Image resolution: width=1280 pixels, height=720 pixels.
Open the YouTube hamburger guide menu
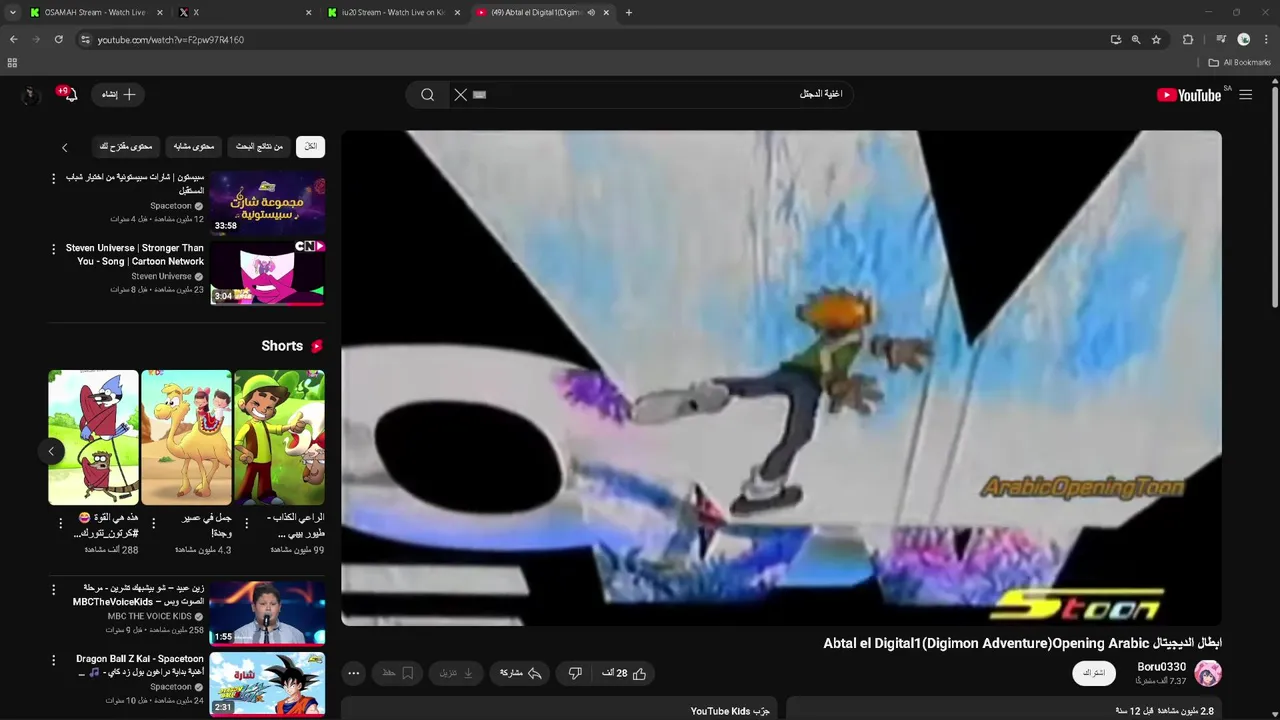(x=1245, y=95)
